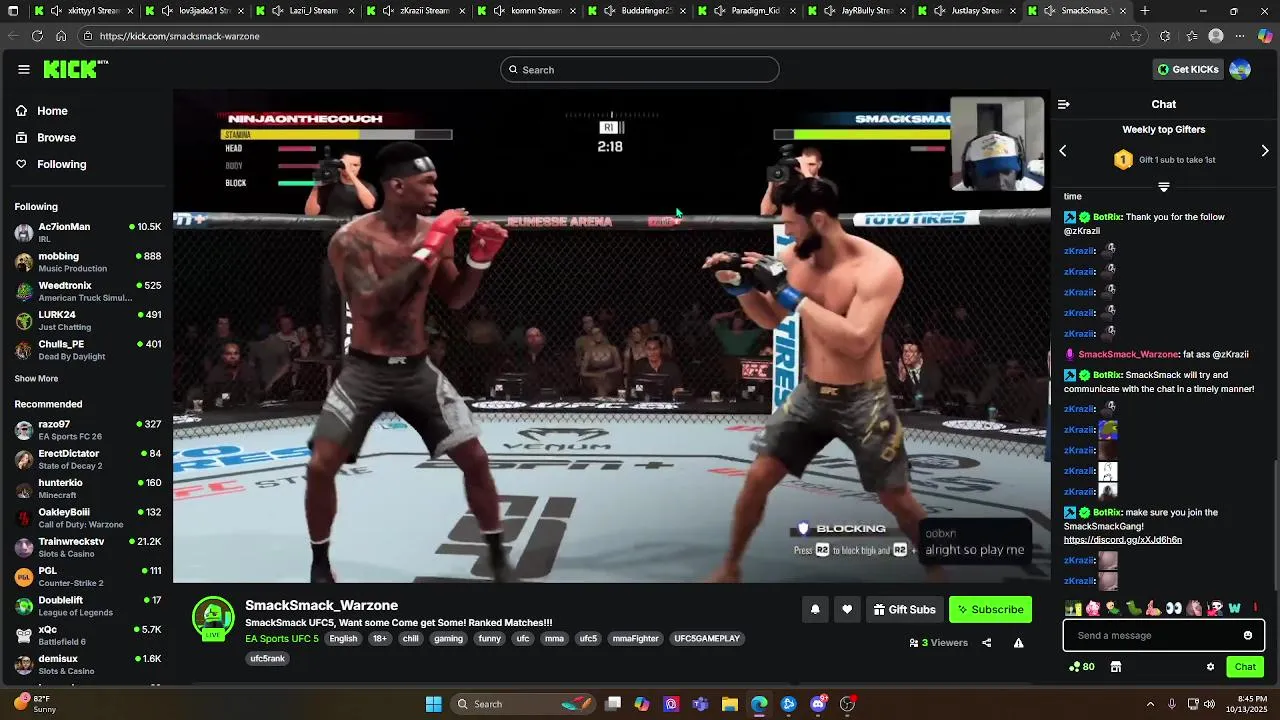The height and width of the screenshot is (720, 1280).
Task: Open File Explorer from taskbar
Action: (x=730, y=704)
